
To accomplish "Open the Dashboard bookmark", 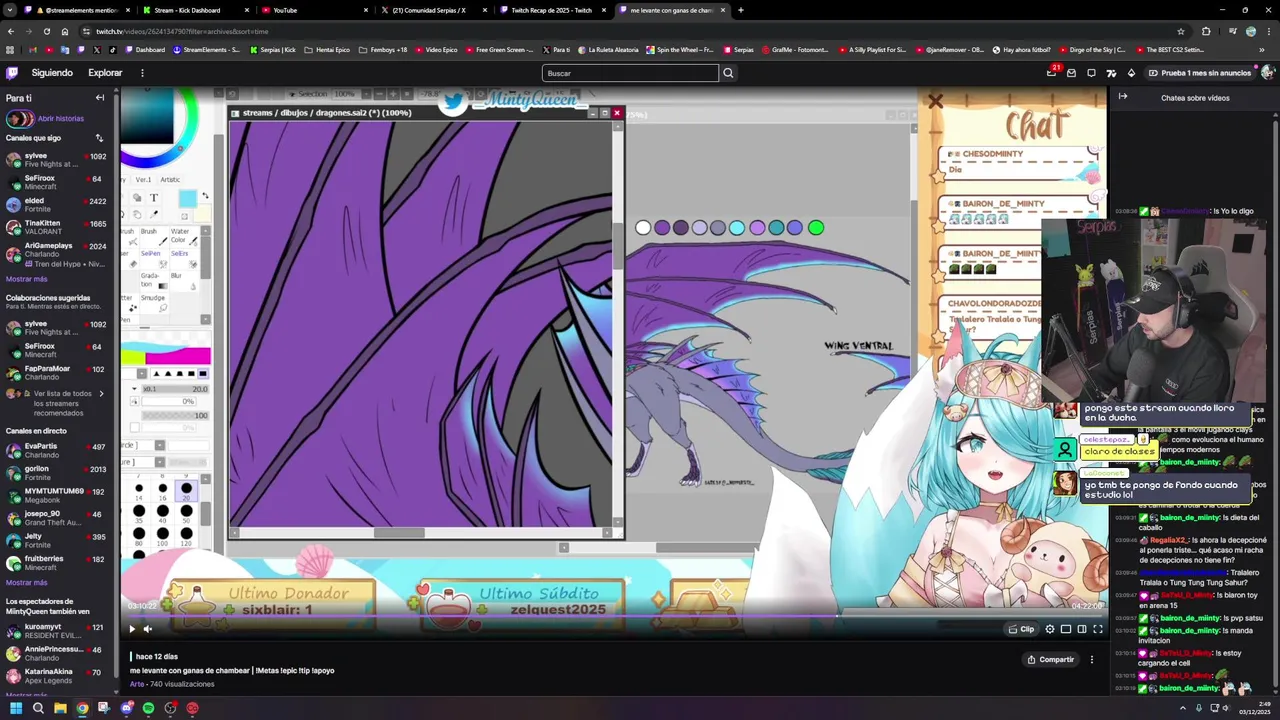I will click(145, 50).
